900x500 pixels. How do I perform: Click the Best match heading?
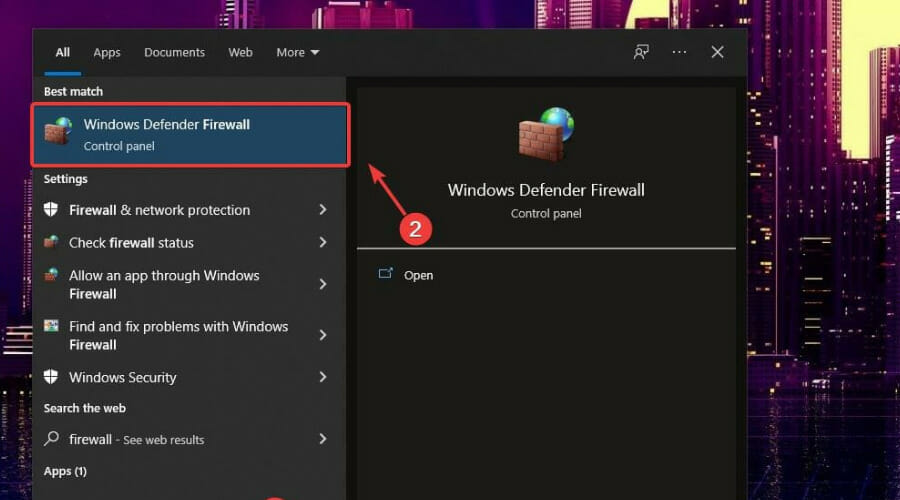[73, 91]
